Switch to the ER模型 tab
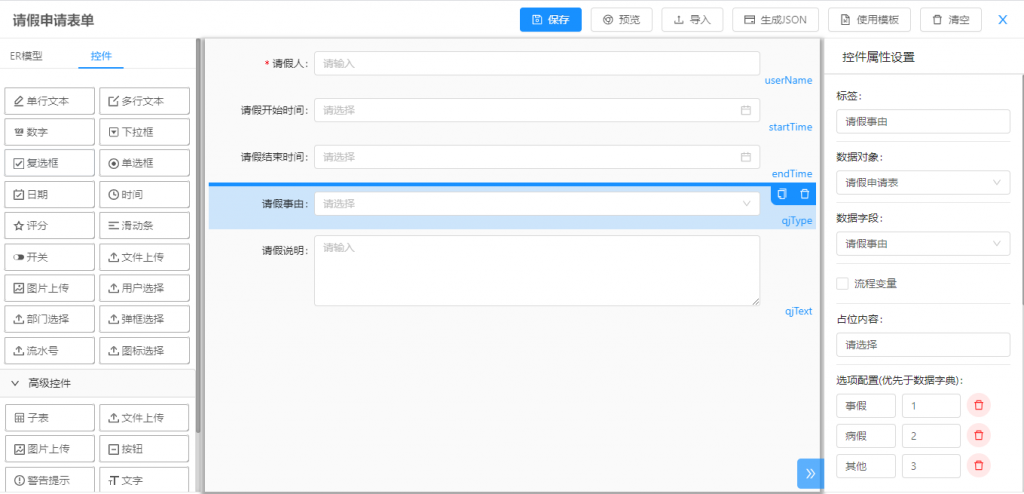This screenshot has height=494, width=1024. coord(26,56)
